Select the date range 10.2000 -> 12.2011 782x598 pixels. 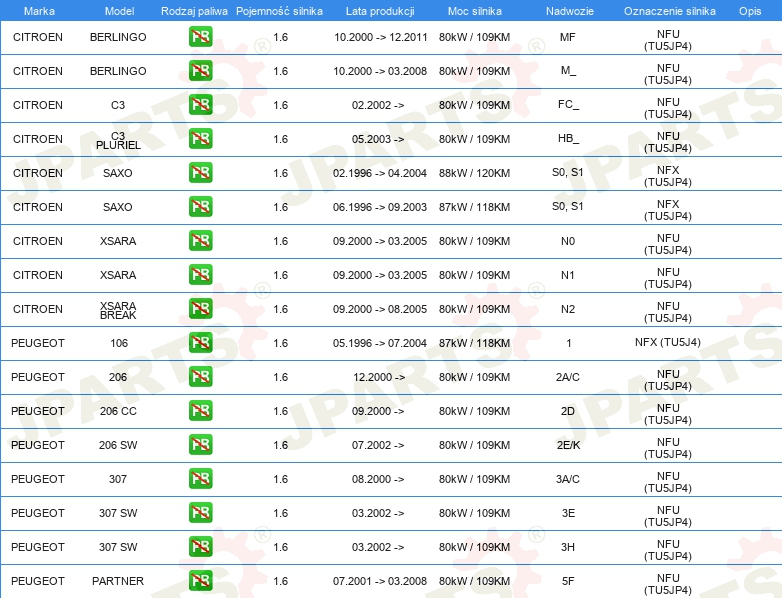tap(381, 37)
